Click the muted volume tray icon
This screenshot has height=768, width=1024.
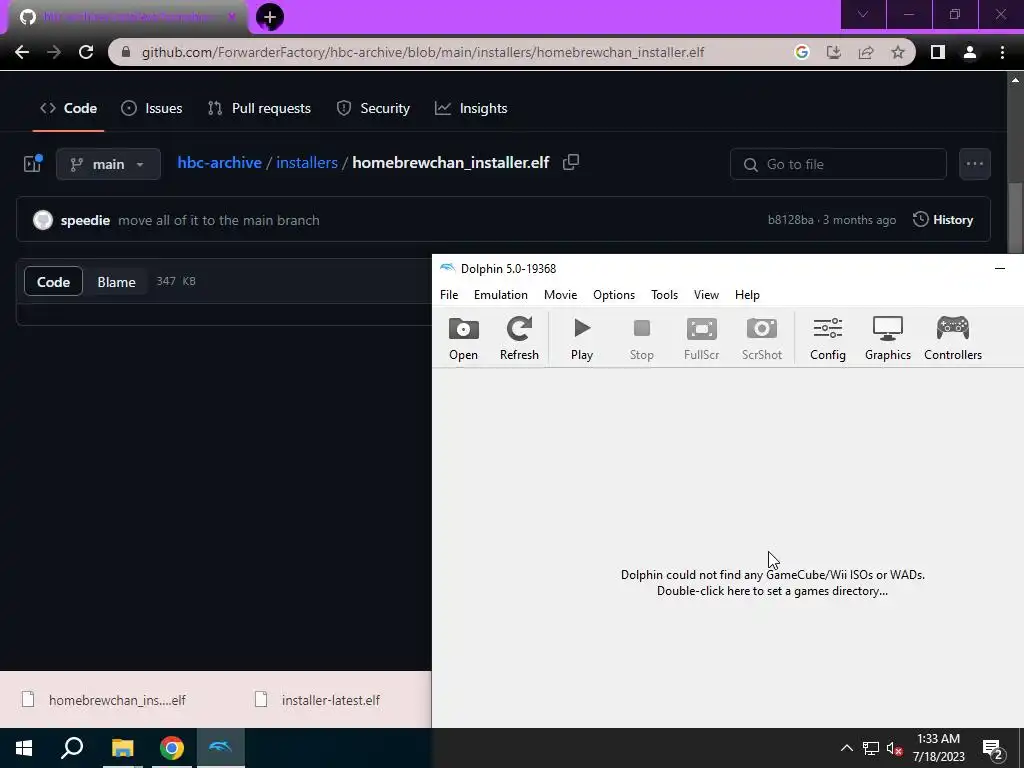(x=895, y=748)
